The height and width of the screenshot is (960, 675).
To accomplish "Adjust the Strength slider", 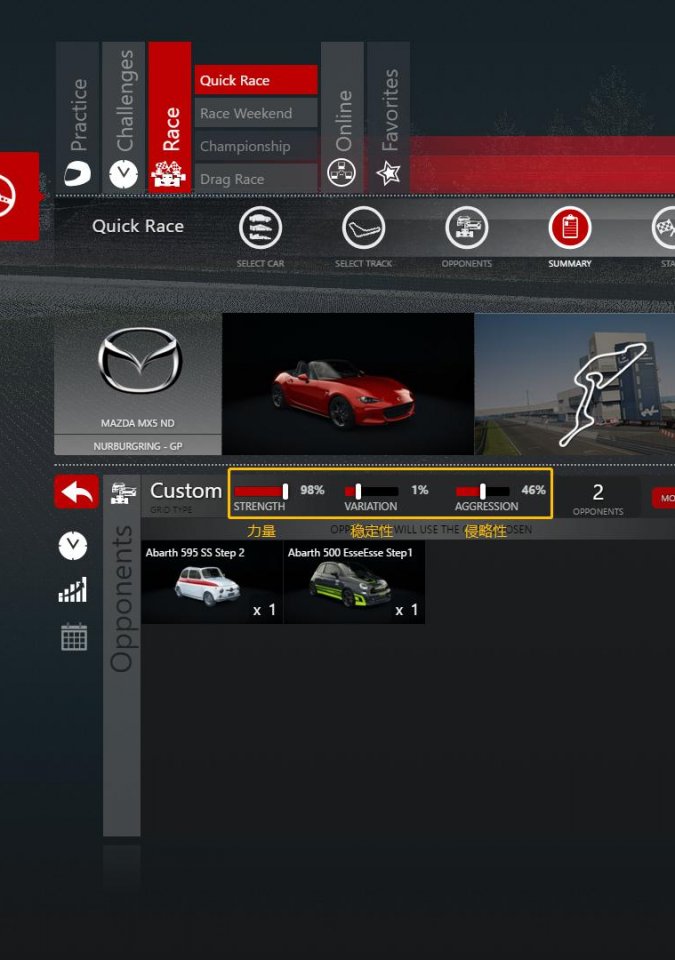I will point(261,491).
